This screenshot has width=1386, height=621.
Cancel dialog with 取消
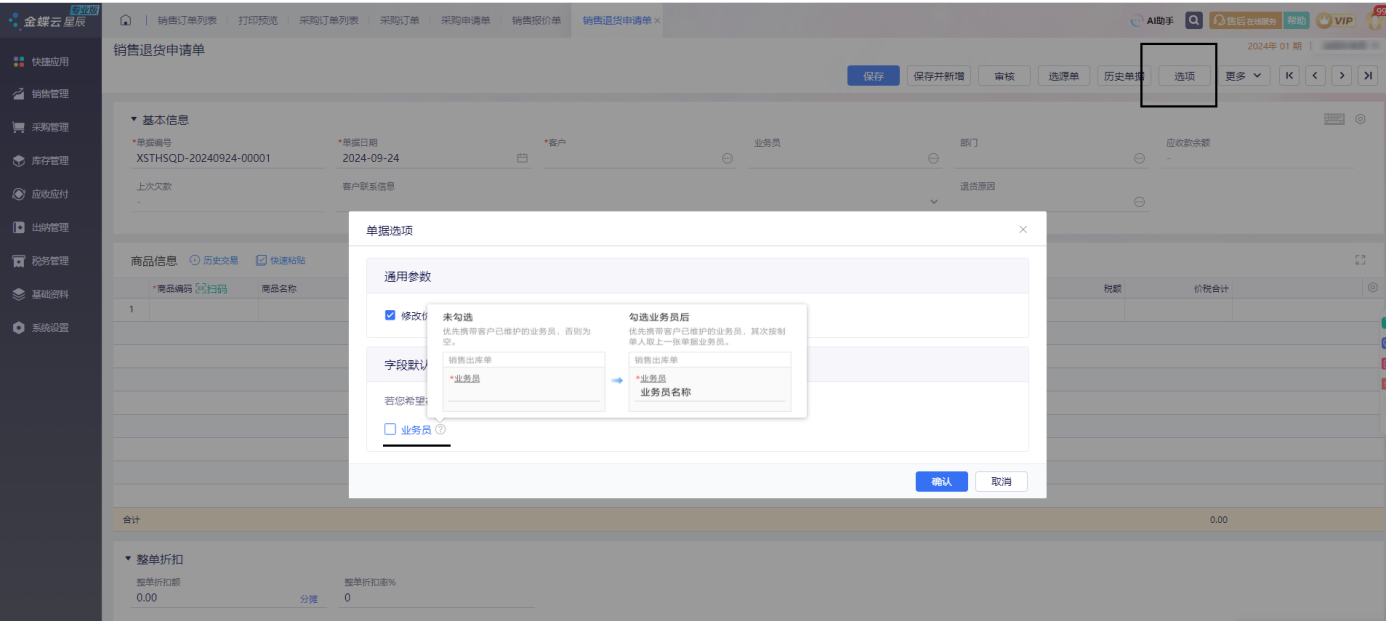[x=1001, y=482]
